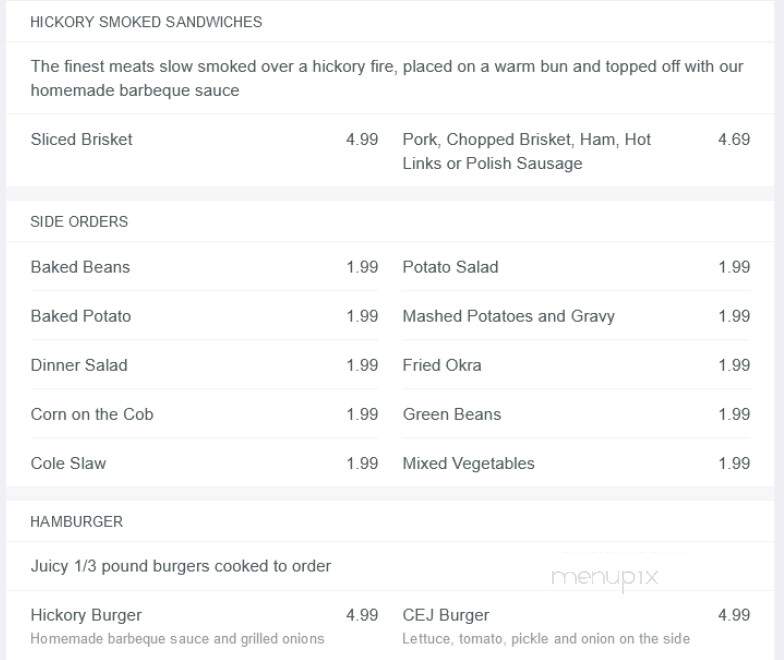Select the Baked Potato item
This screenshot has height=660, width=784.
80,316
